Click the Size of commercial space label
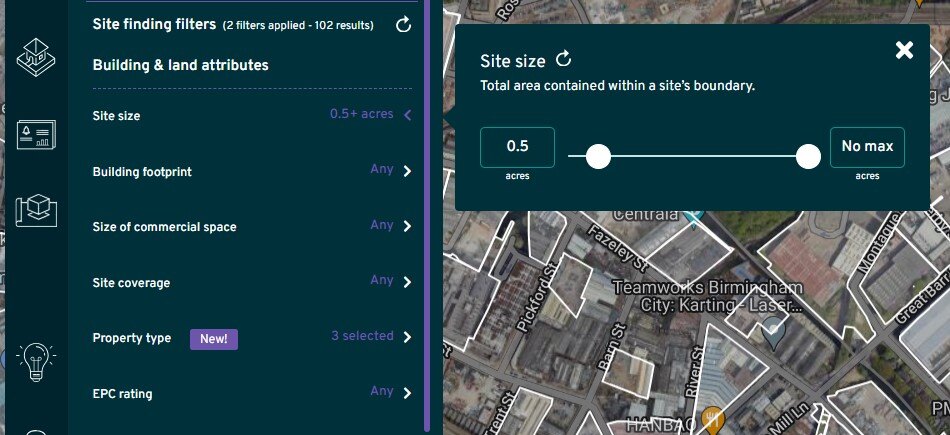Screen dimensions: 950x435 (x=165, y=227)
